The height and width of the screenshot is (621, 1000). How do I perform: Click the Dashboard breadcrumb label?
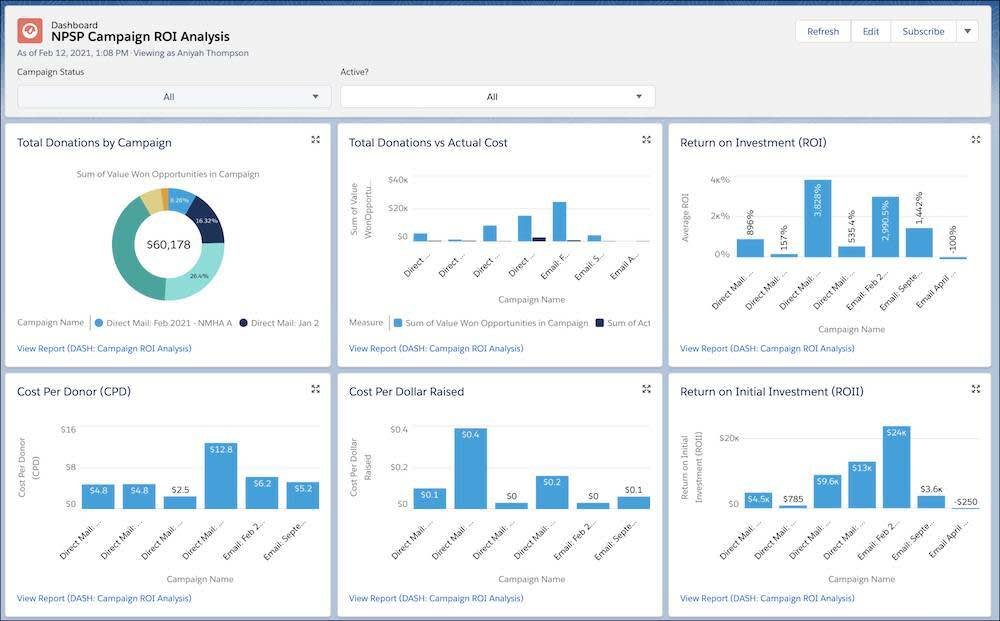point(76,24)
